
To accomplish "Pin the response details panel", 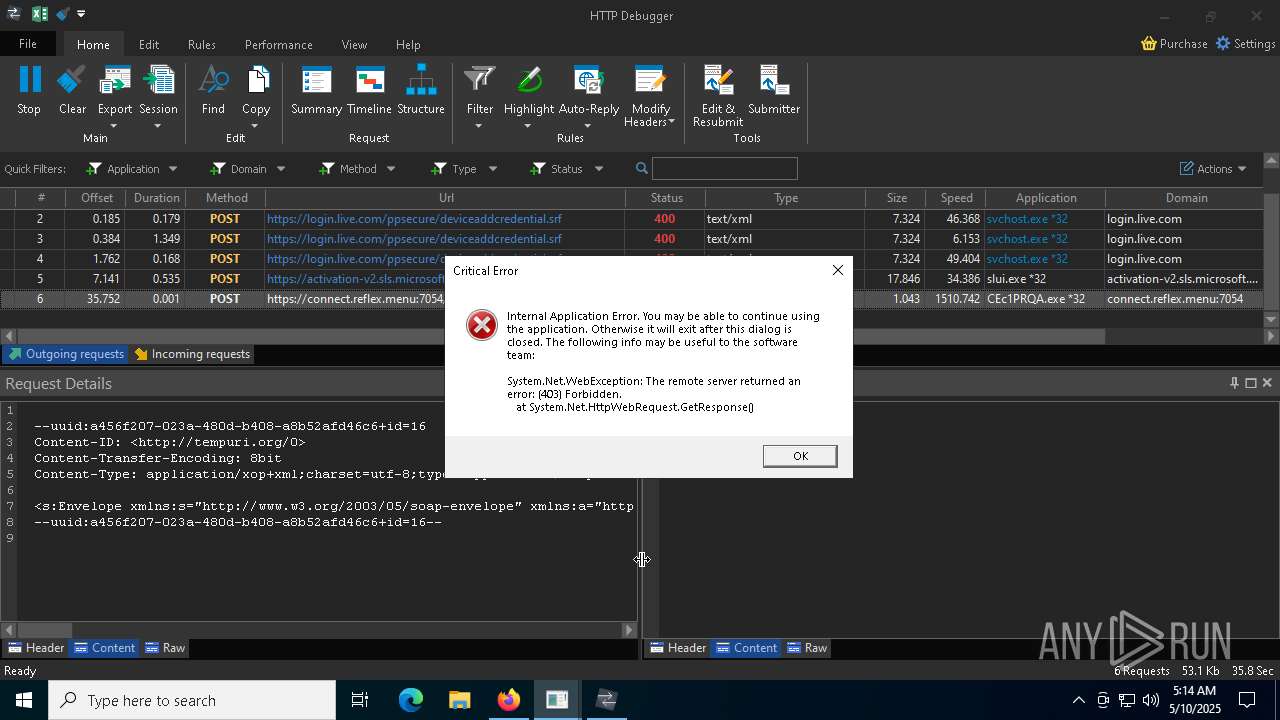I will [x=1234, y=383].
